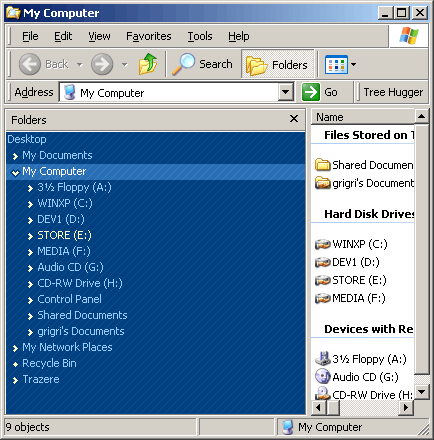This screenshot has width=434, height=440.
Task: Select WINXP (C:) drive icon in list
Action: pos(322,244)
